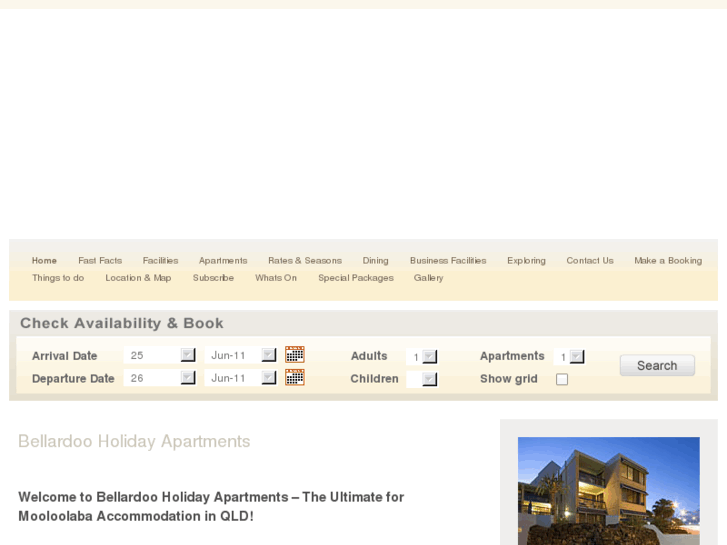Image resolution: width=727 pixels, height=545 pixels.
Task: Click the apartment building photo thumbnail
Action: tap(609, 491)
